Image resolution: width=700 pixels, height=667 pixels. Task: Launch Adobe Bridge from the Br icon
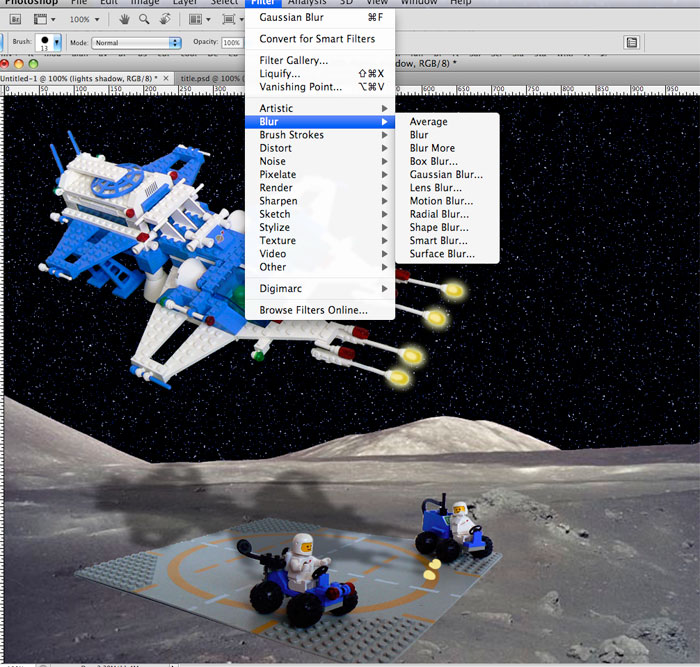tap(15, 19)
